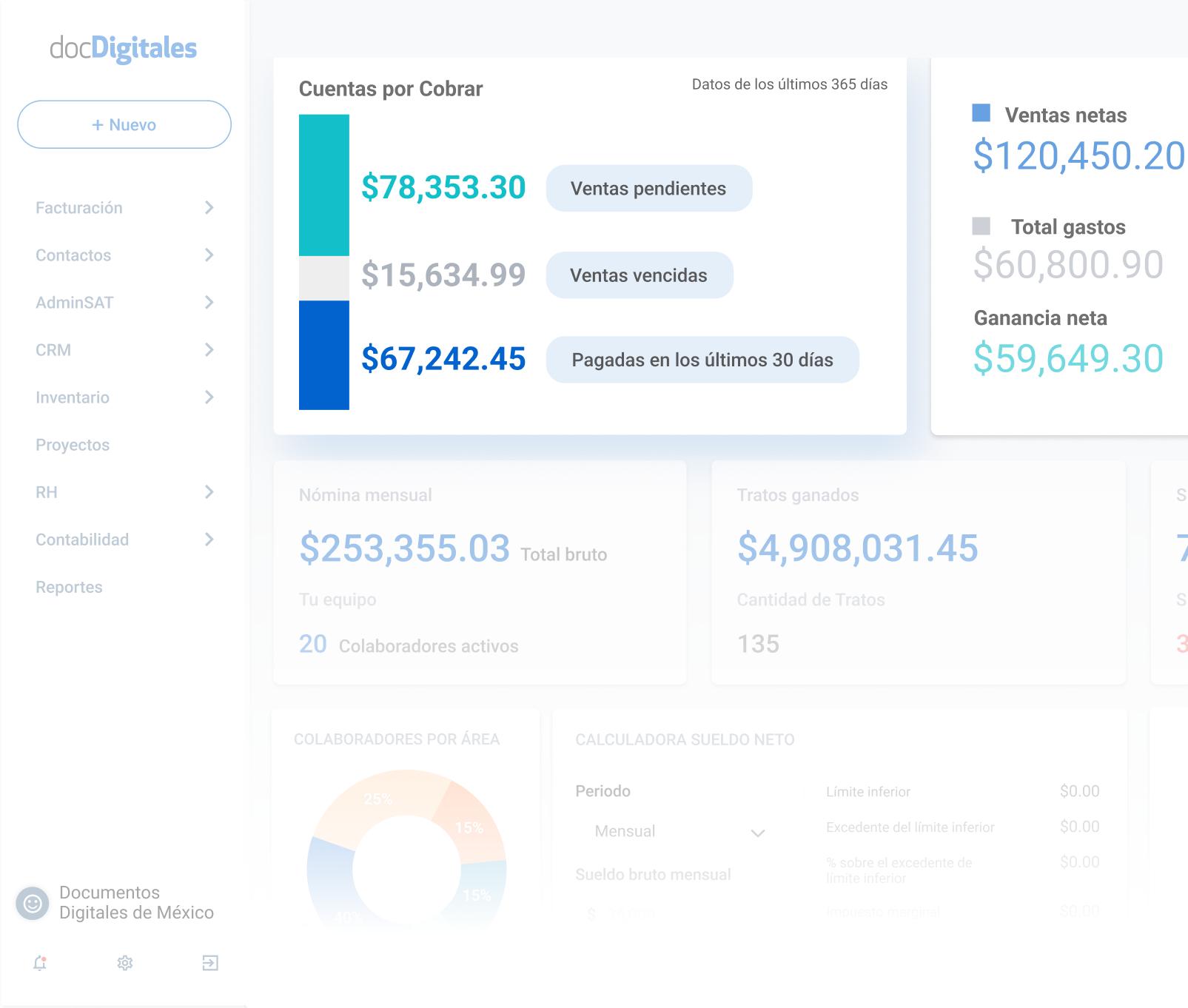Click the Sueldo bruto mensual input field
The image size is (1188, 1008).
(x=679, y=914)
